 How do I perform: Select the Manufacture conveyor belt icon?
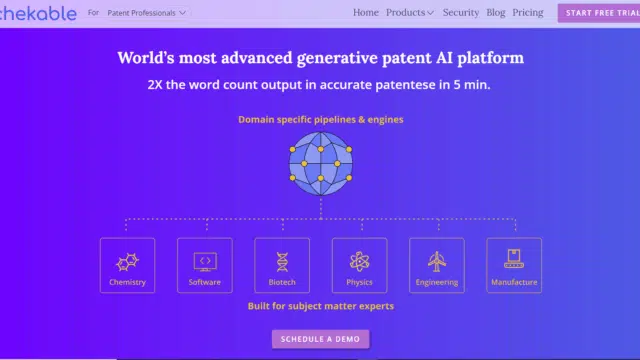coord(514,259)
